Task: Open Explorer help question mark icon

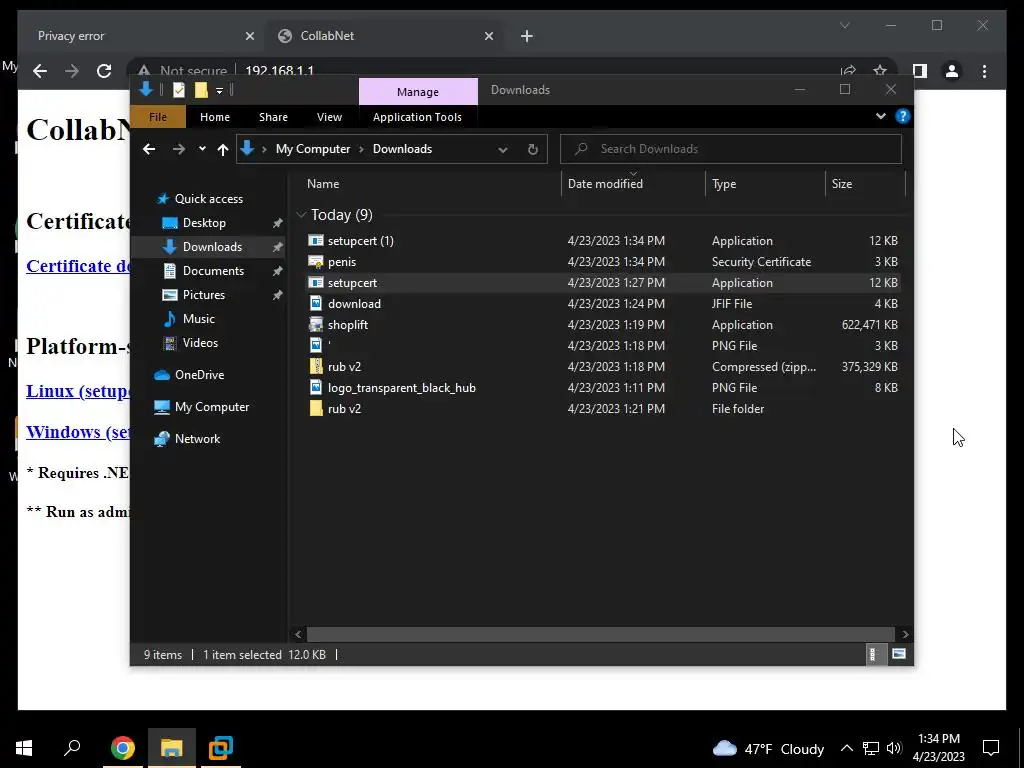Action: pos(903,116)
